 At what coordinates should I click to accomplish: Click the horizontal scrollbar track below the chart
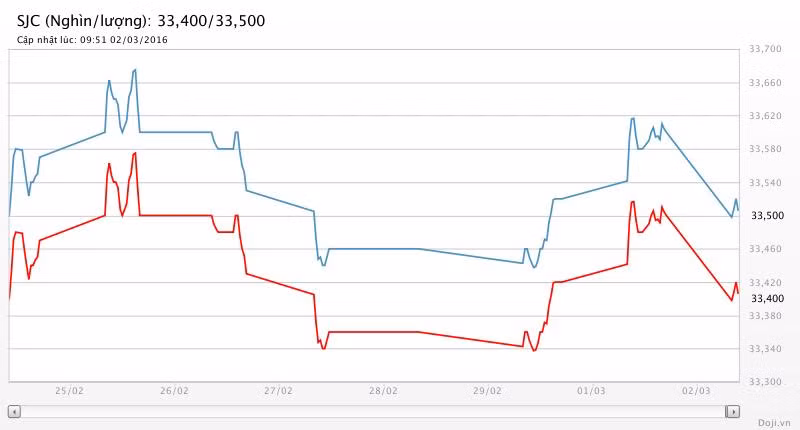pos(373,411)
